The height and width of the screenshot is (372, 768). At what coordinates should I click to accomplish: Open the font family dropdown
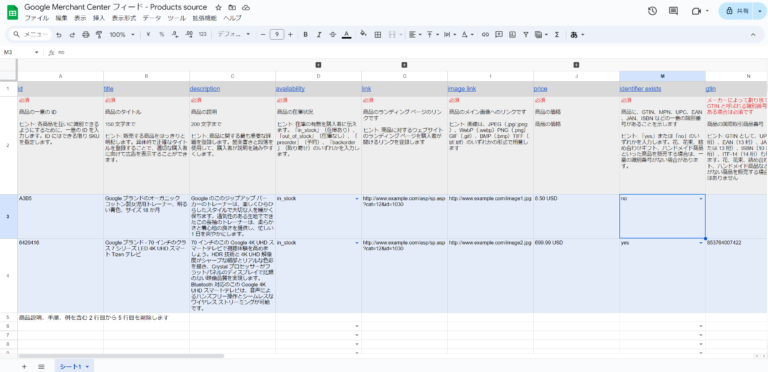234,35
